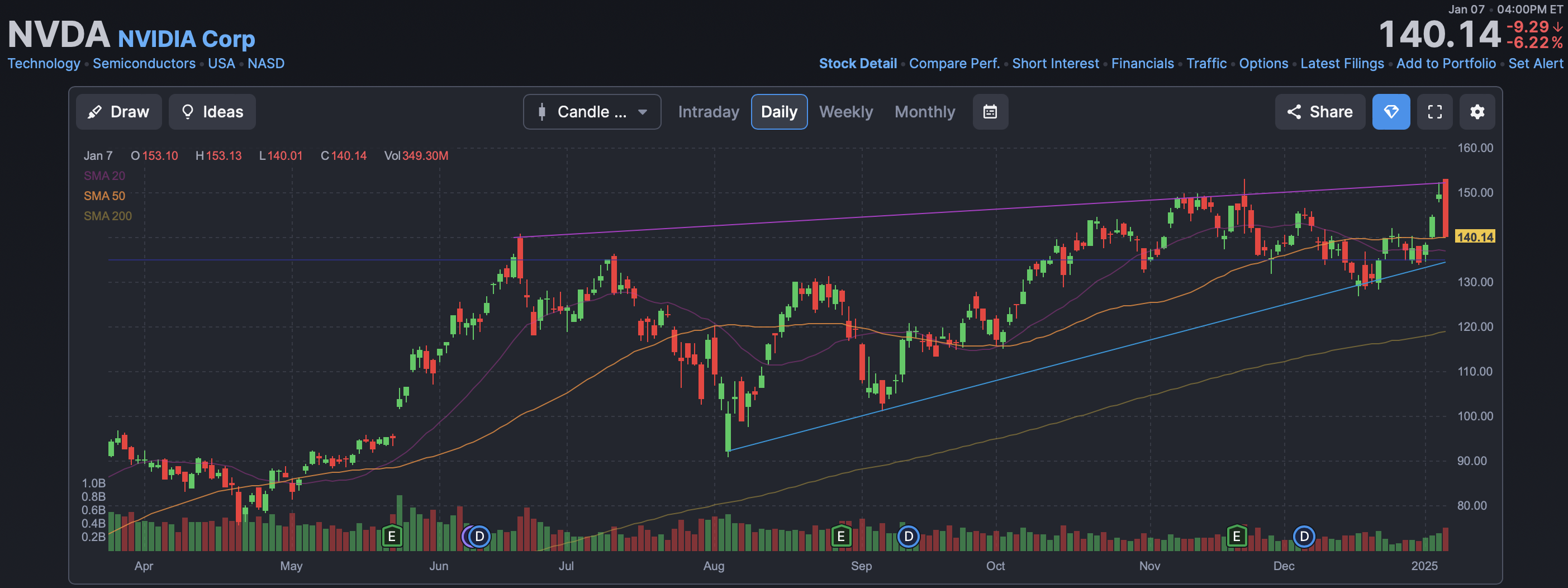This screenshot has height=588, width=1568.
Task: Click the C 140.14 close value
Action: [x=344, y=156]
